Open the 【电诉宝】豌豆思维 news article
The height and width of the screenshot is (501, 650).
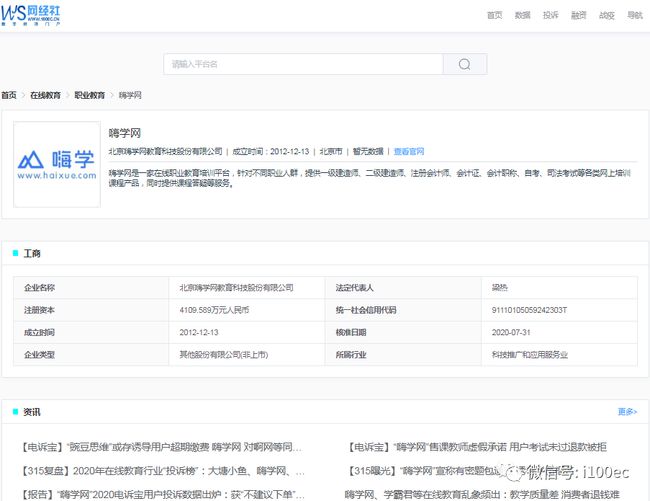point(162,448)
